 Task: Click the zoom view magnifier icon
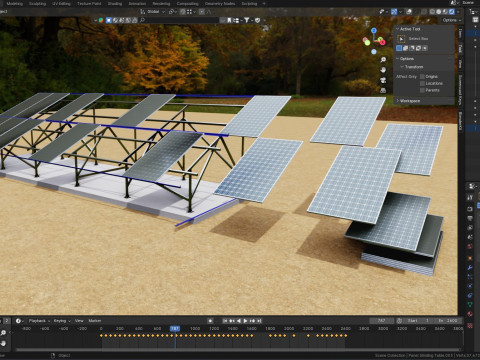(x=383, y=60)
